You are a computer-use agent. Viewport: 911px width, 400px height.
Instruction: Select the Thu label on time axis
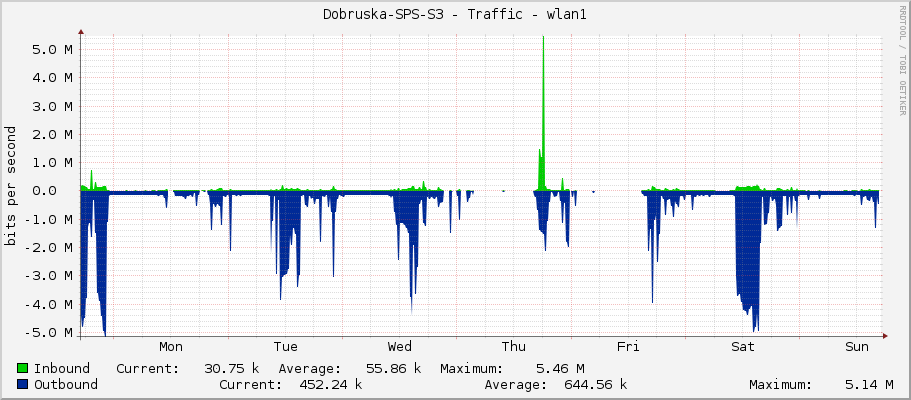pyautogui.click(x=514, y=347)
